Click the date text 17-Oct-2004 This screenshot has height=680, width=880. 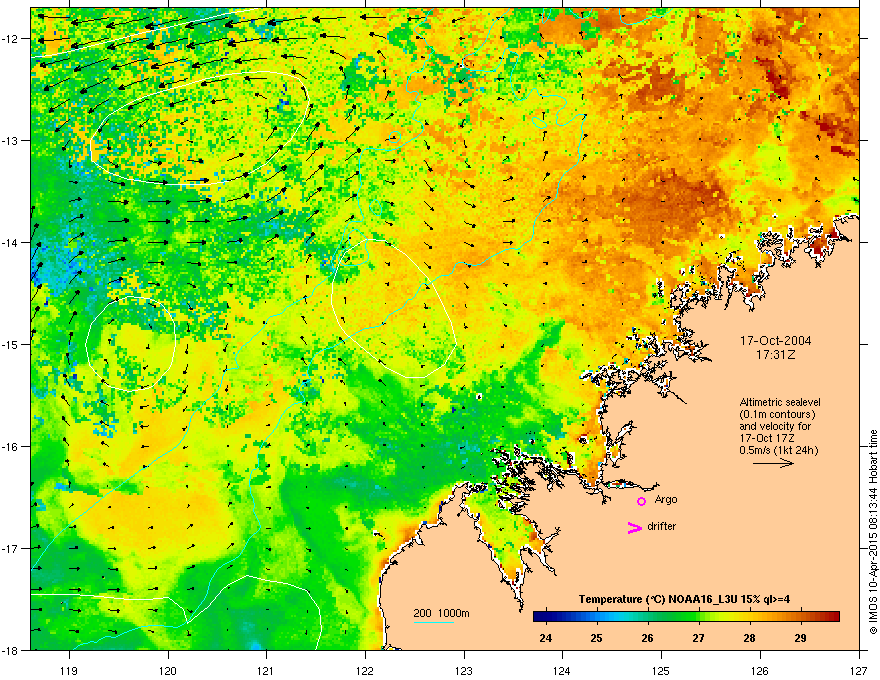[x=775, y=341]
